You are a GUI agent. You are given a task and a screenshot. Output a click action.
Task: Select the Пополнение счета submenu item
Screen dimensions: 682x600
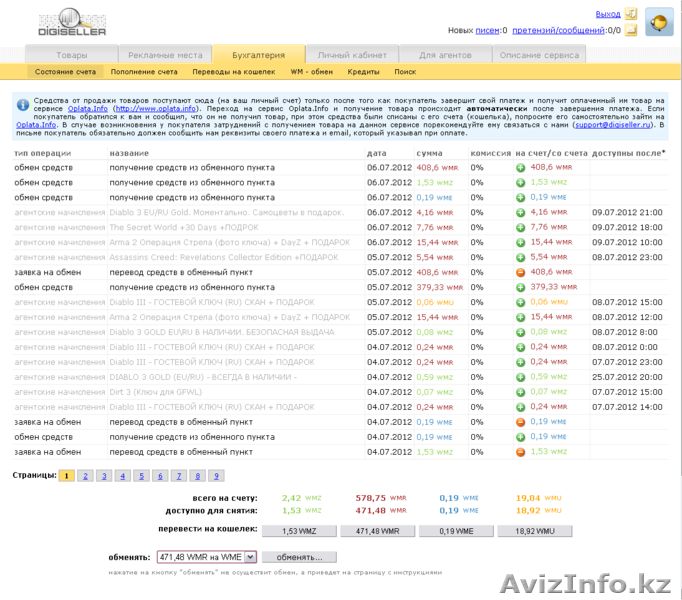(x=144, y=72)
